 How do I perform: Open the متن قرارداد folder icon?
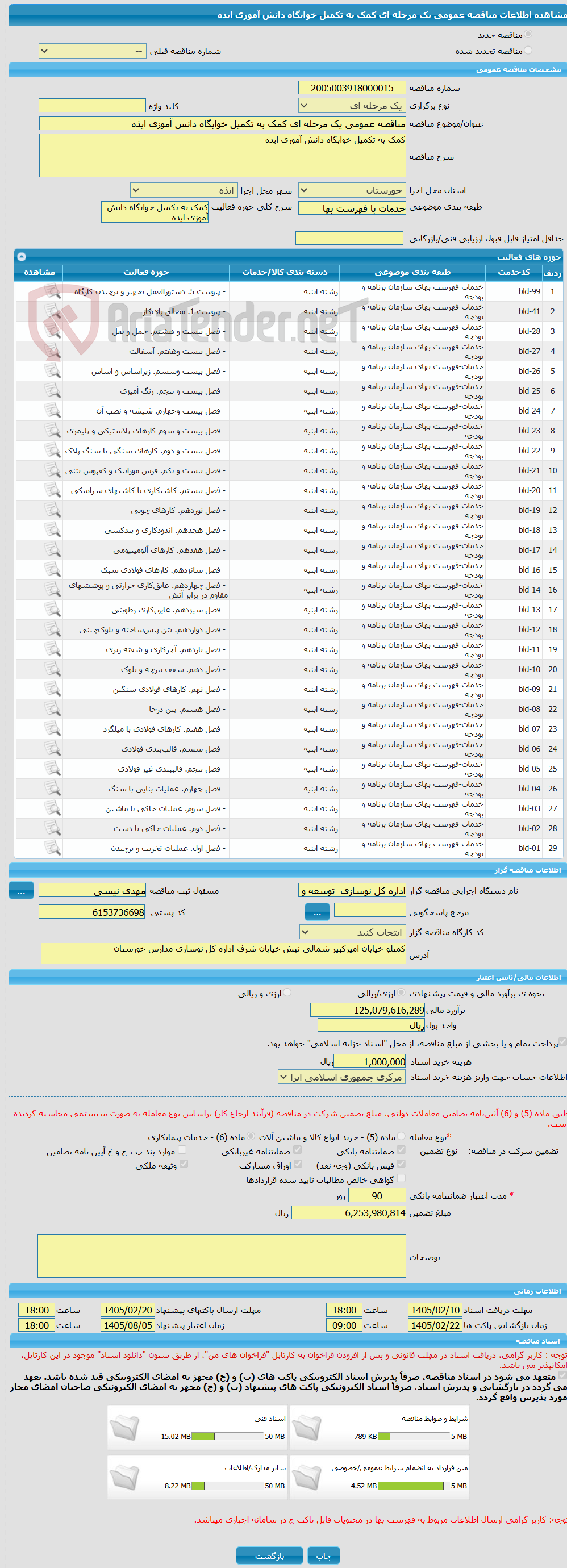click(x=306, y=1477)
